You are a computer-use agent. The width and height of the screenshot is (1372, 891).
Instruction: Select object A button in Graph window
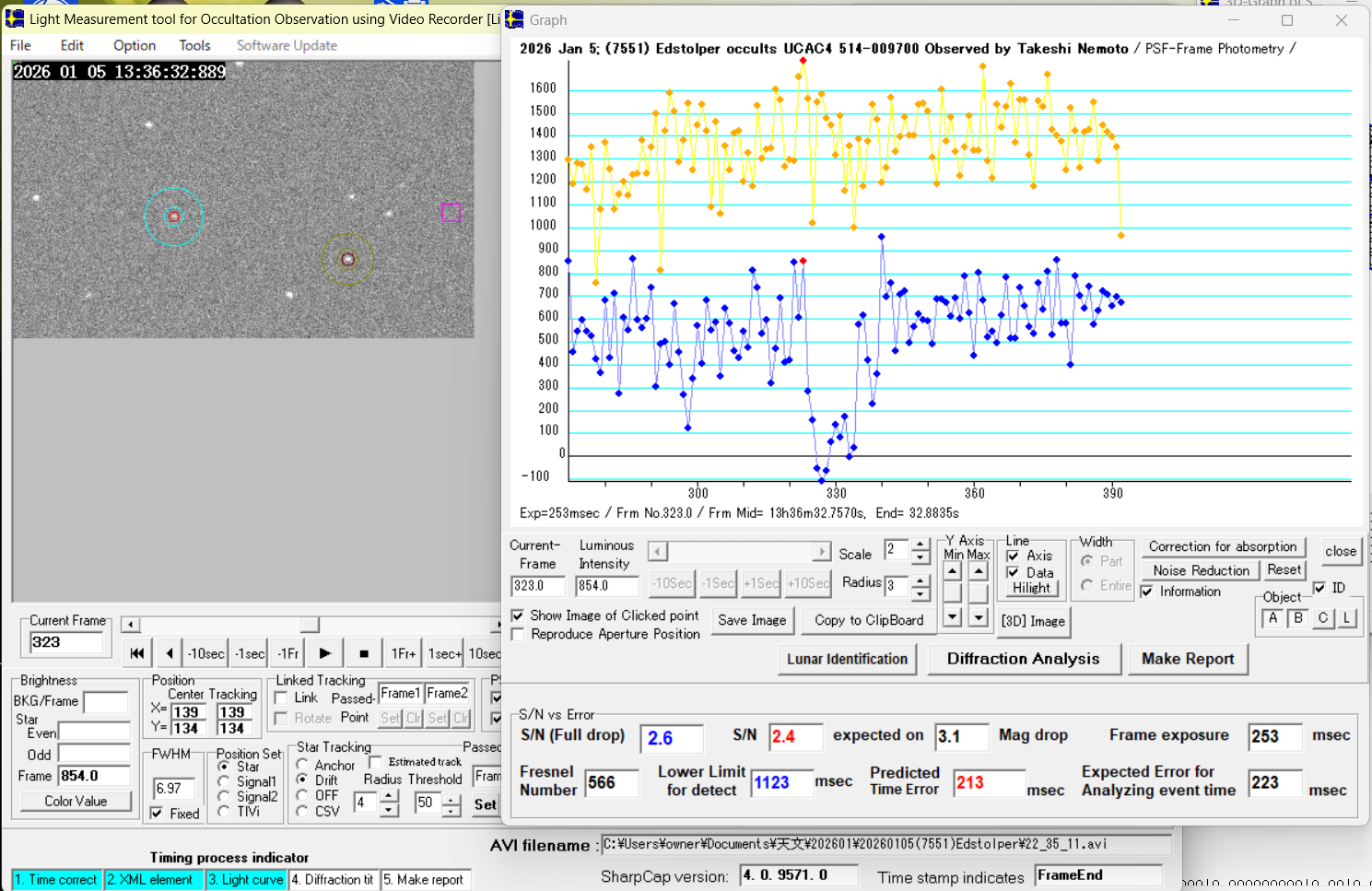[x=1272, y=618]
